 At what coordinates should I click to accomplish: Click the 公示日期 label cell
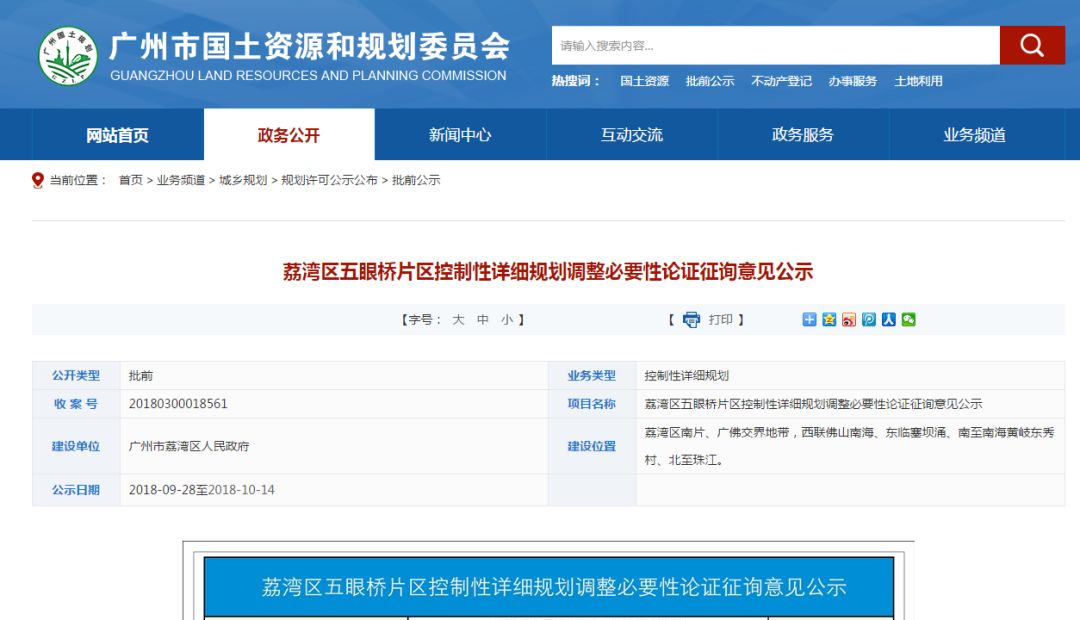tap(76, 490)
